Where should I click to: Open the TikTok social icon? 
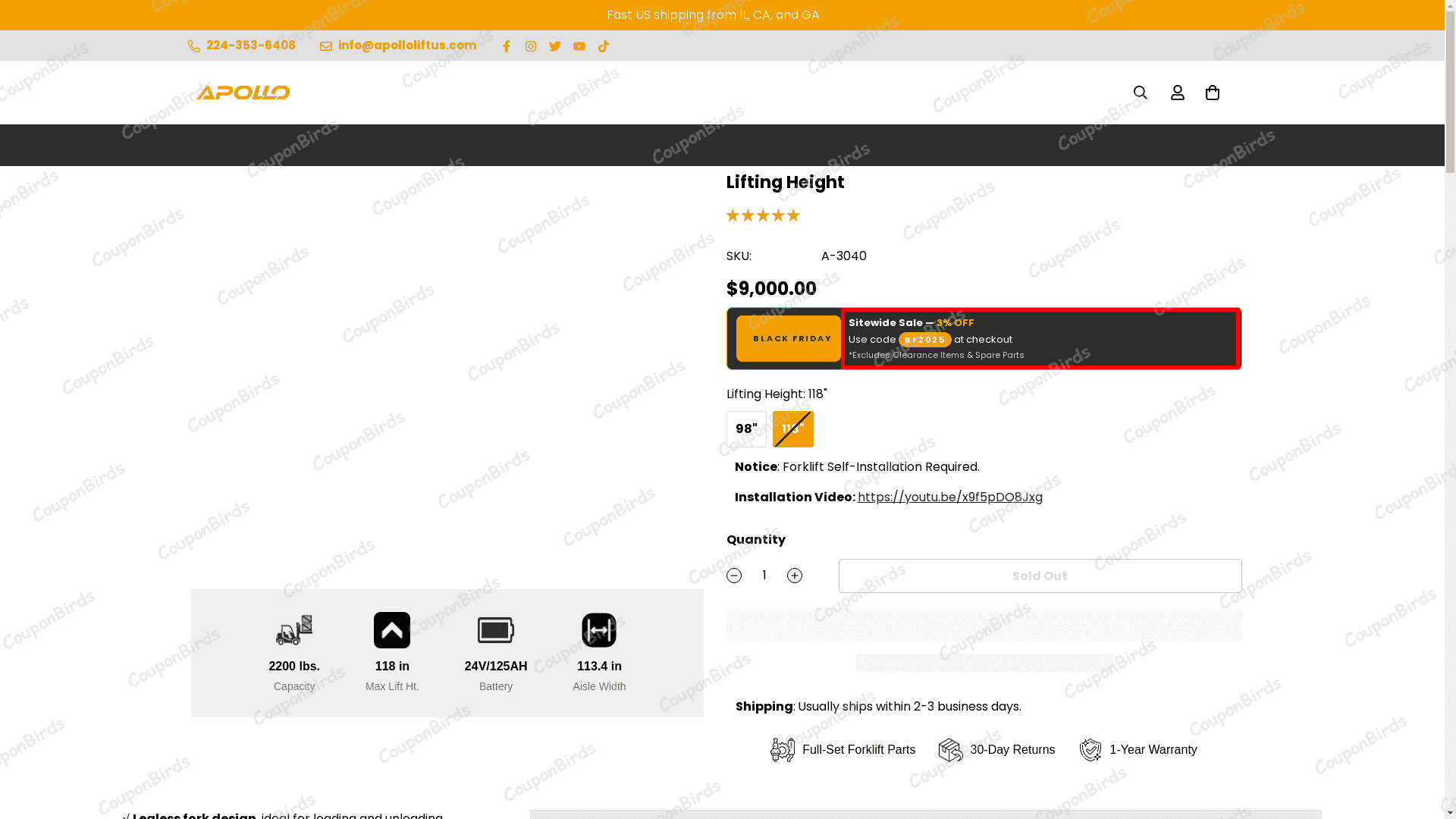point(604,46)
